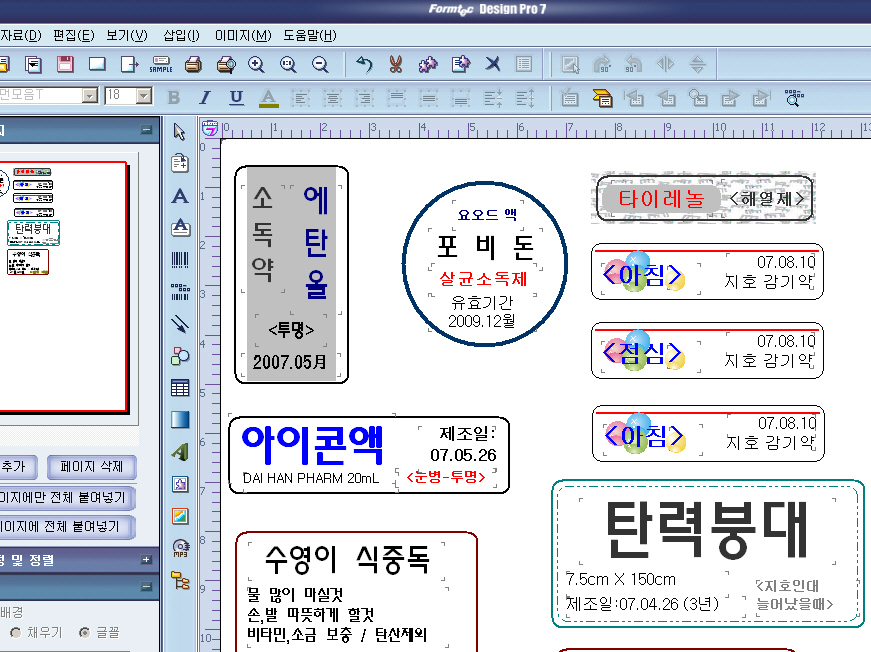
Task: Click the Undo arrow icon
Action: tap(364, 64)
